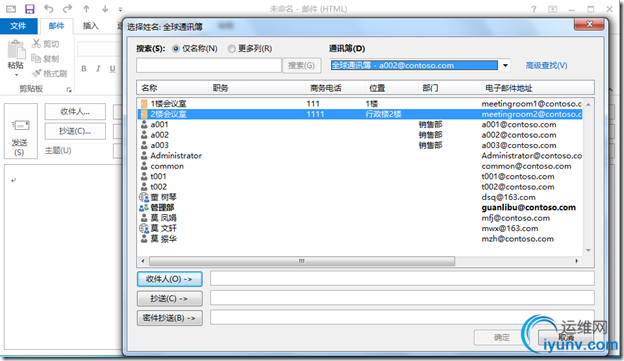Screen dimensions: 624x361
Task: Select the common contact row
Action: click(360, 166)
